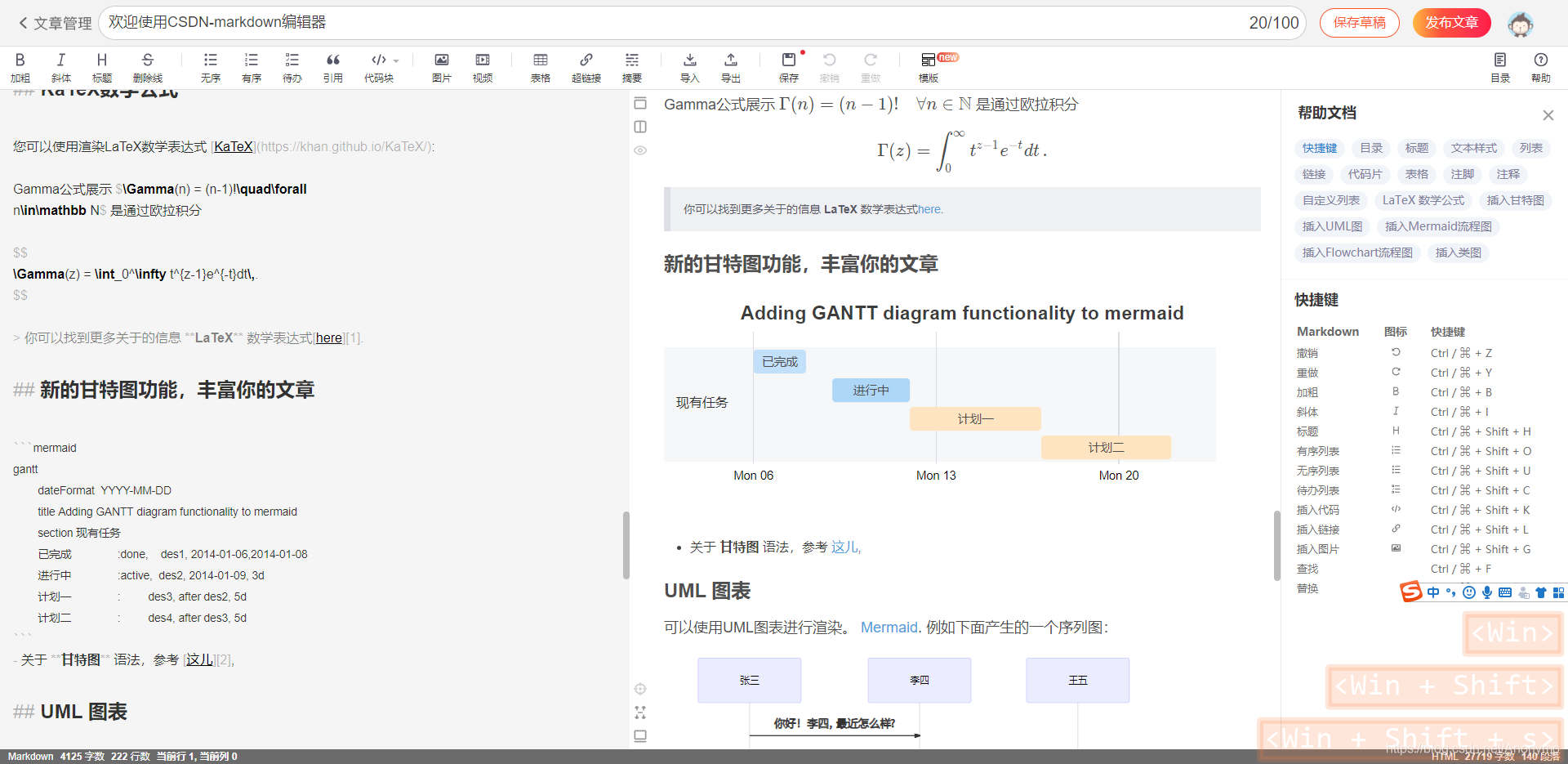Go back to 文章管理

(55, 23)
